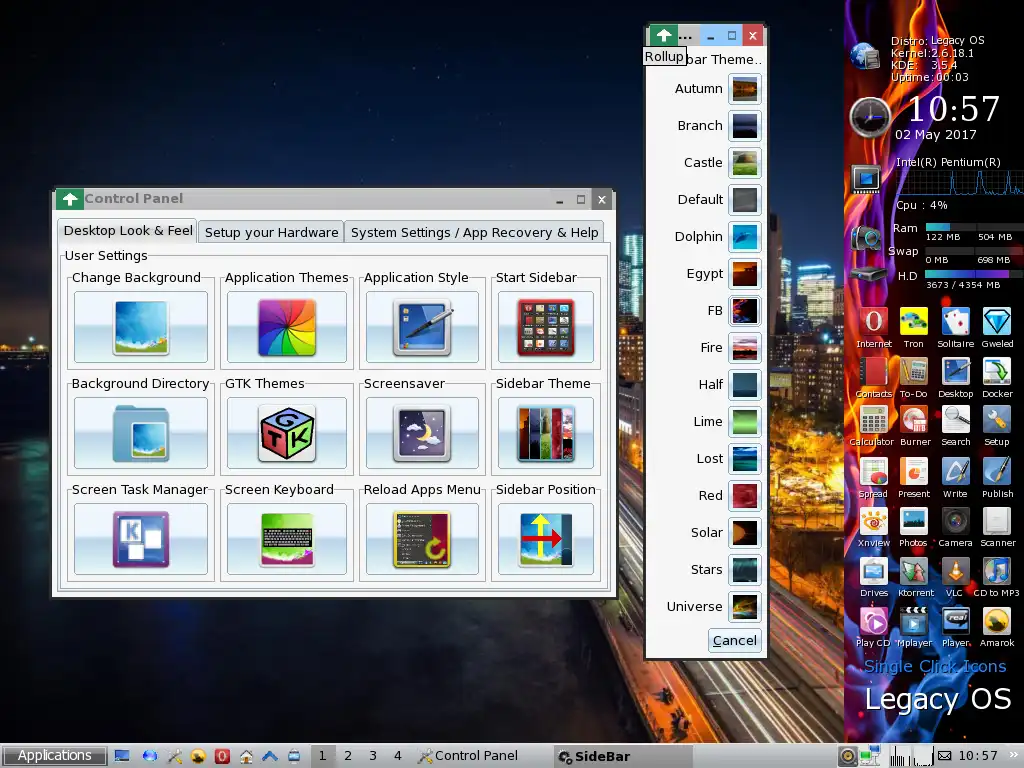
Task: Click the Start Sidebar icon
Action: click(x=546, y=327)
